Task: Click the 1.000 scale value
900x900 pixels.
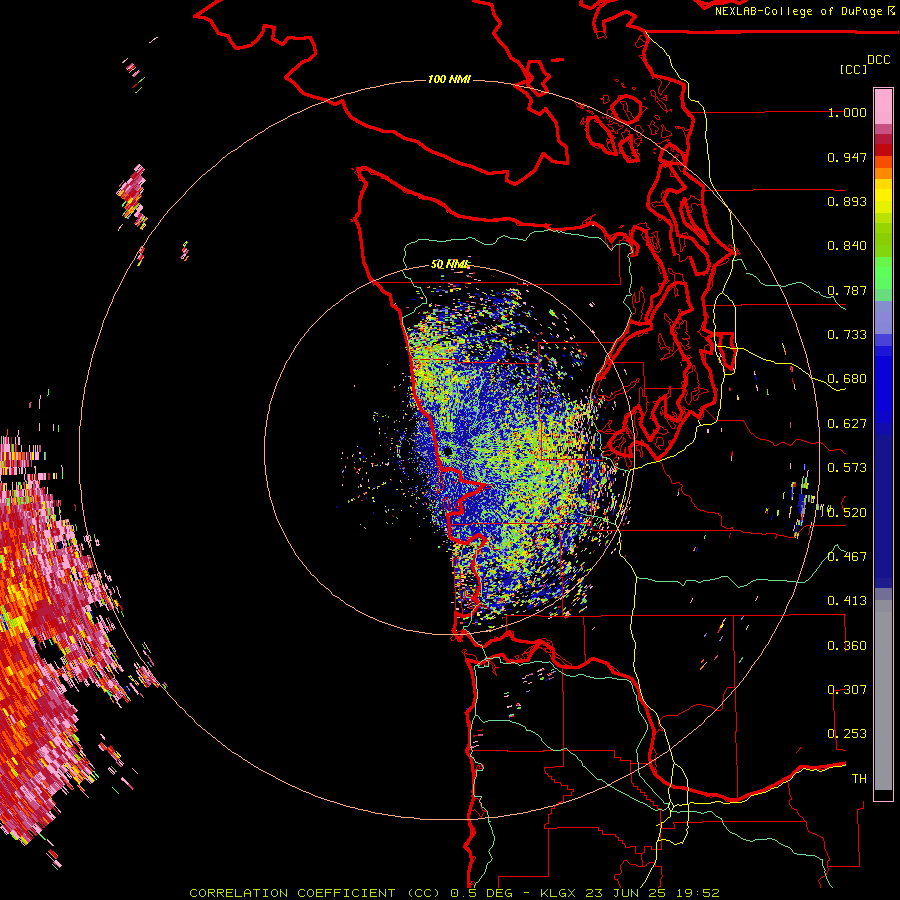Action: 847,112
